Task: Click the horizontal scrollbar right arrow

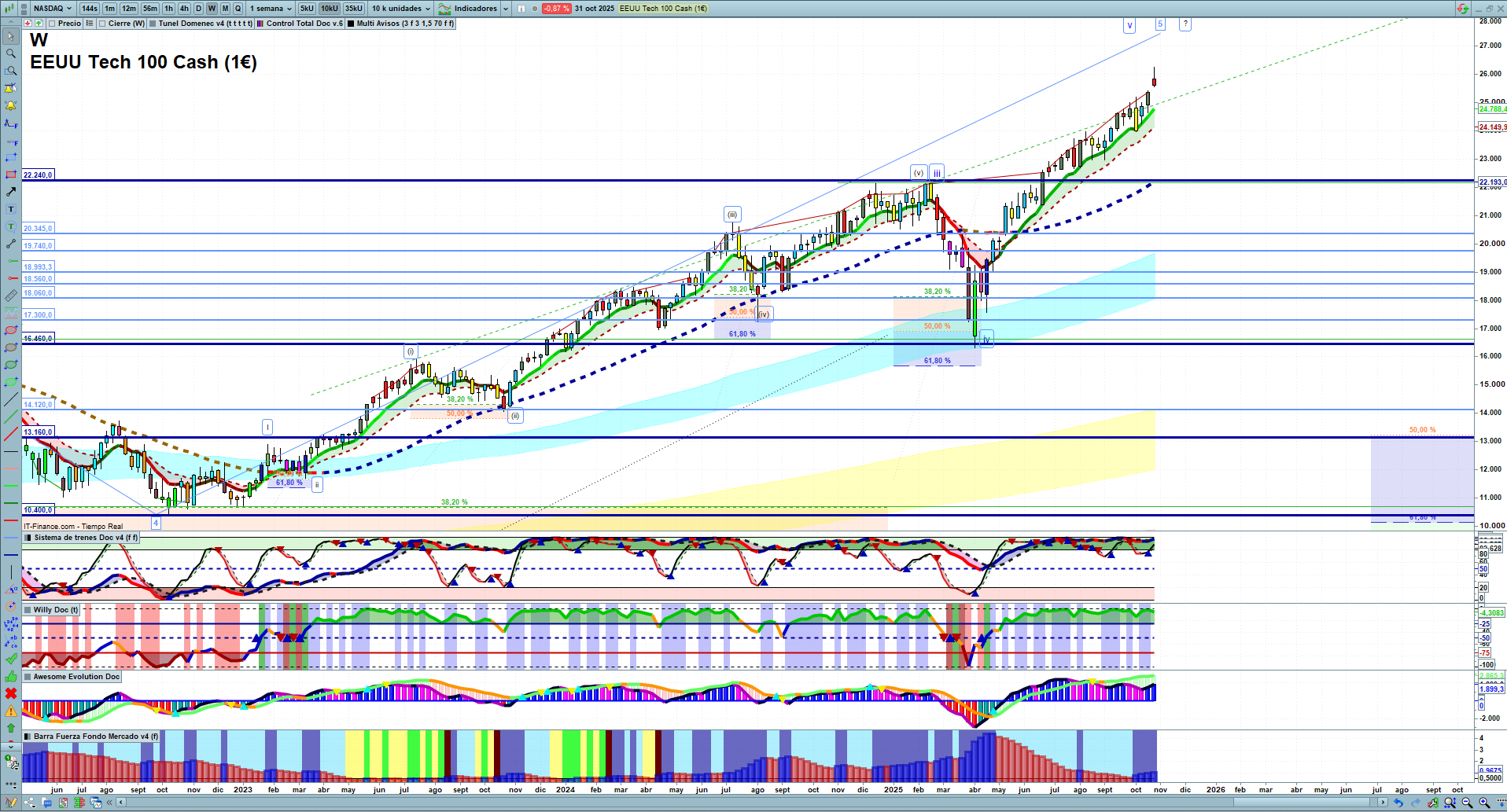Action: pos(1383,803)
